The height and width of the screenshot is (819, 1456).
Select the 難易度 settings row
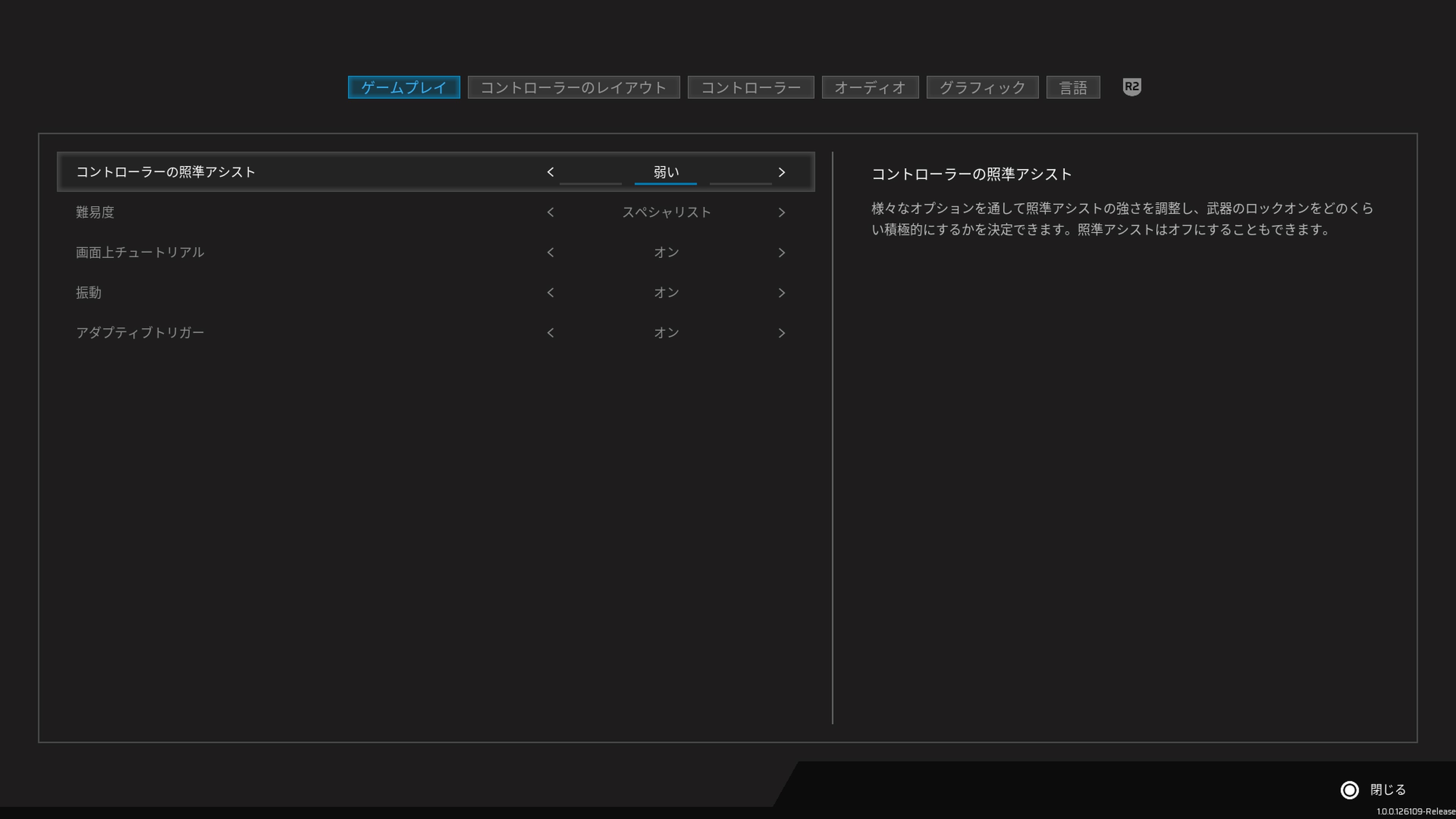pos(95,212)
